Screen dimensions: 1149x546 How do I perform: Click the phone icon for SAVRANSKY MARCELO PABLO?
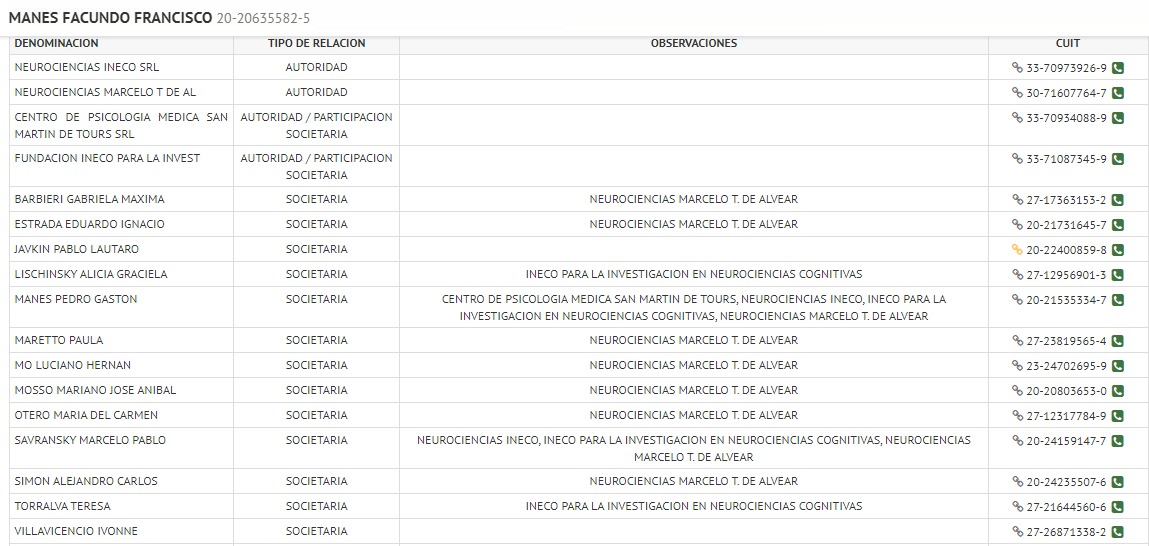[x=1117, y=441]
